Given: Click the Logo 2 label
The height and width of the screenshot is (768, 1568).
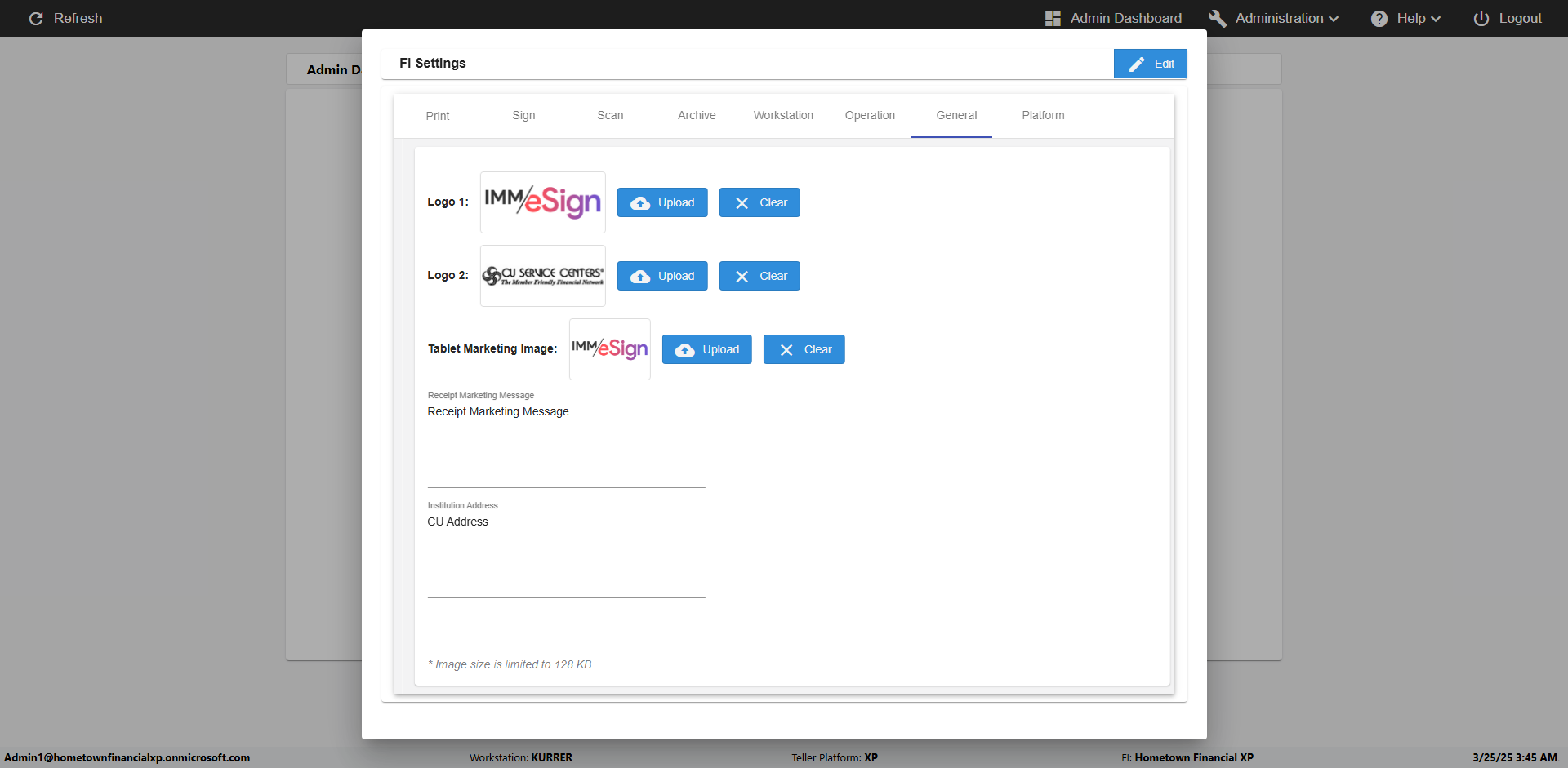Looking at the screenshot, I should point(448,275).
